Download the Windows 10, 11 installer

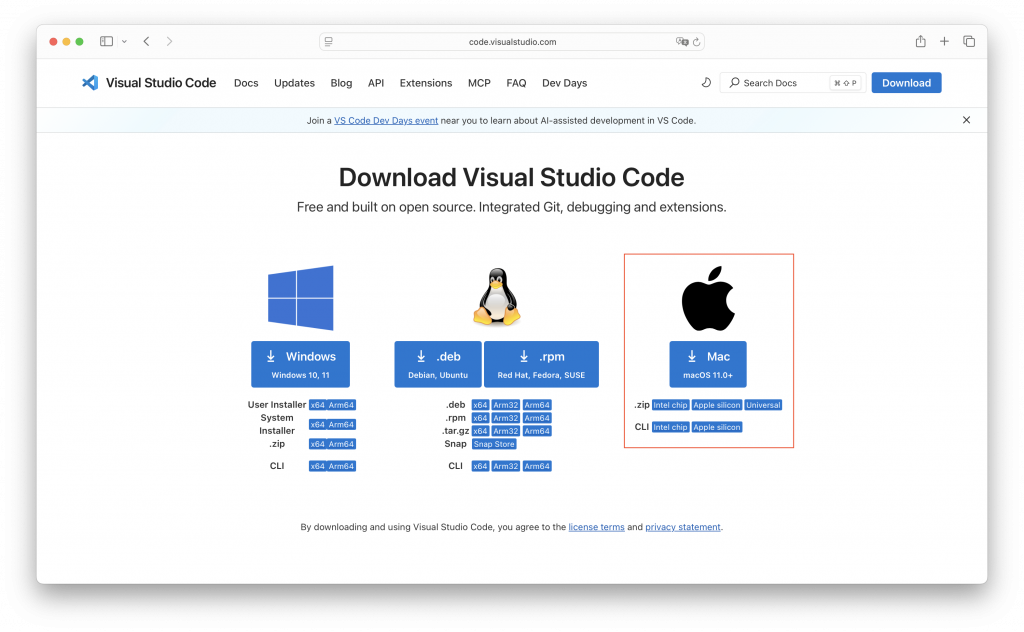point(300,364)
